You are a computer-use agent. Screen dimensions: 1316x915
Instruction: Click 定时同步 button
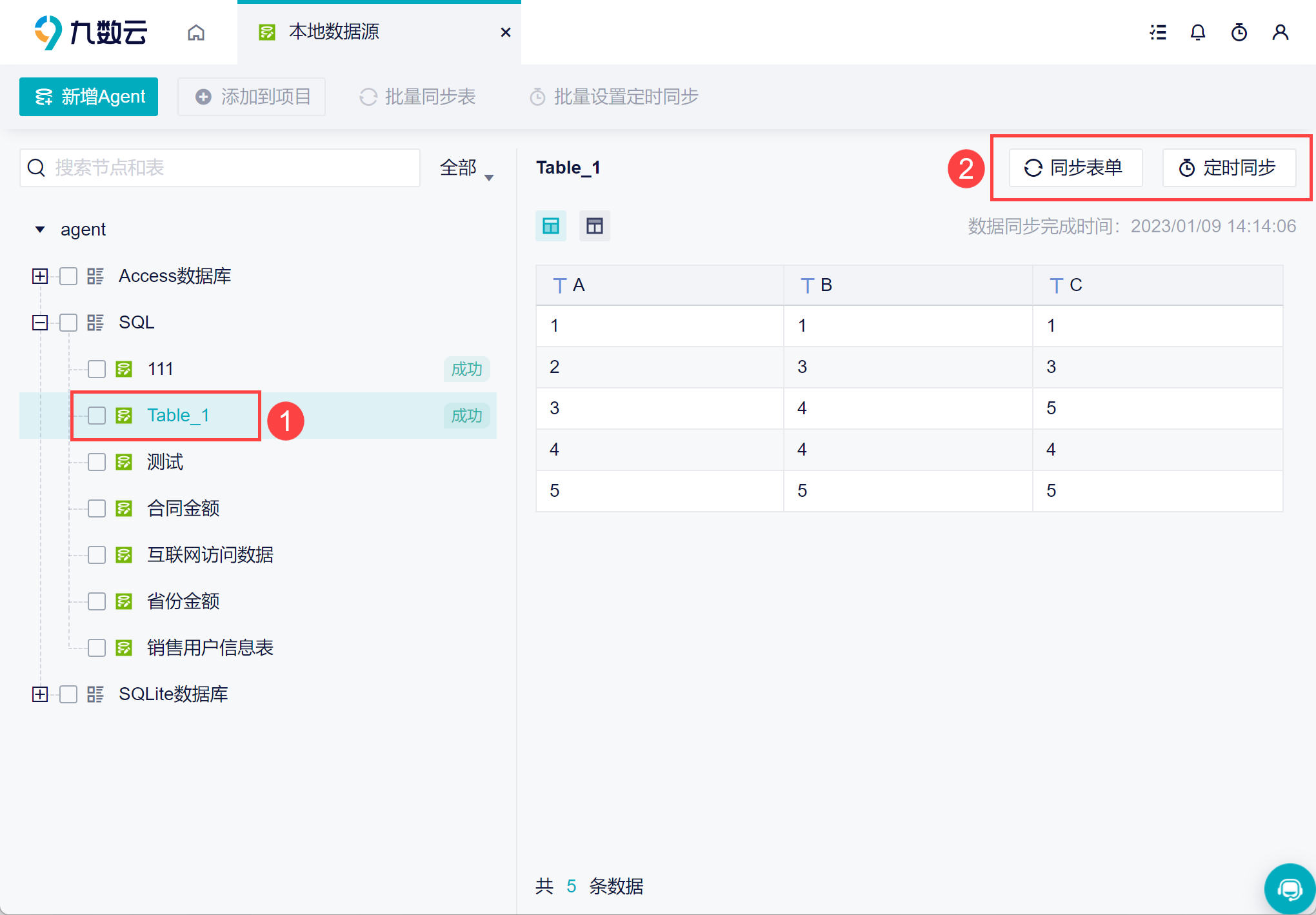pos(1229,168)
